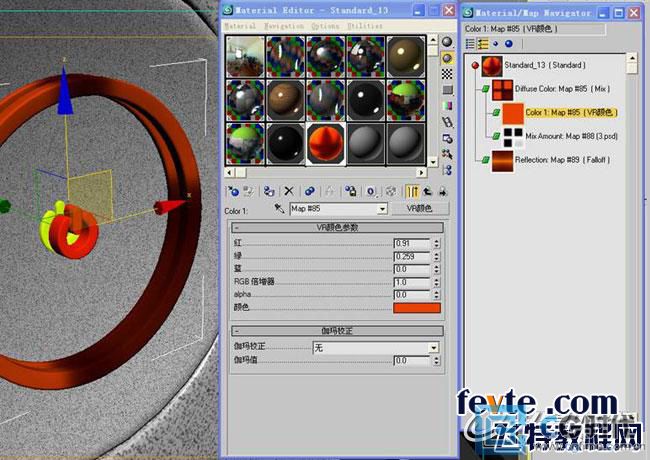This screenshot has height=460, width=650.
Task: Click Put Material to Scene icon
Action: point(249,191)
